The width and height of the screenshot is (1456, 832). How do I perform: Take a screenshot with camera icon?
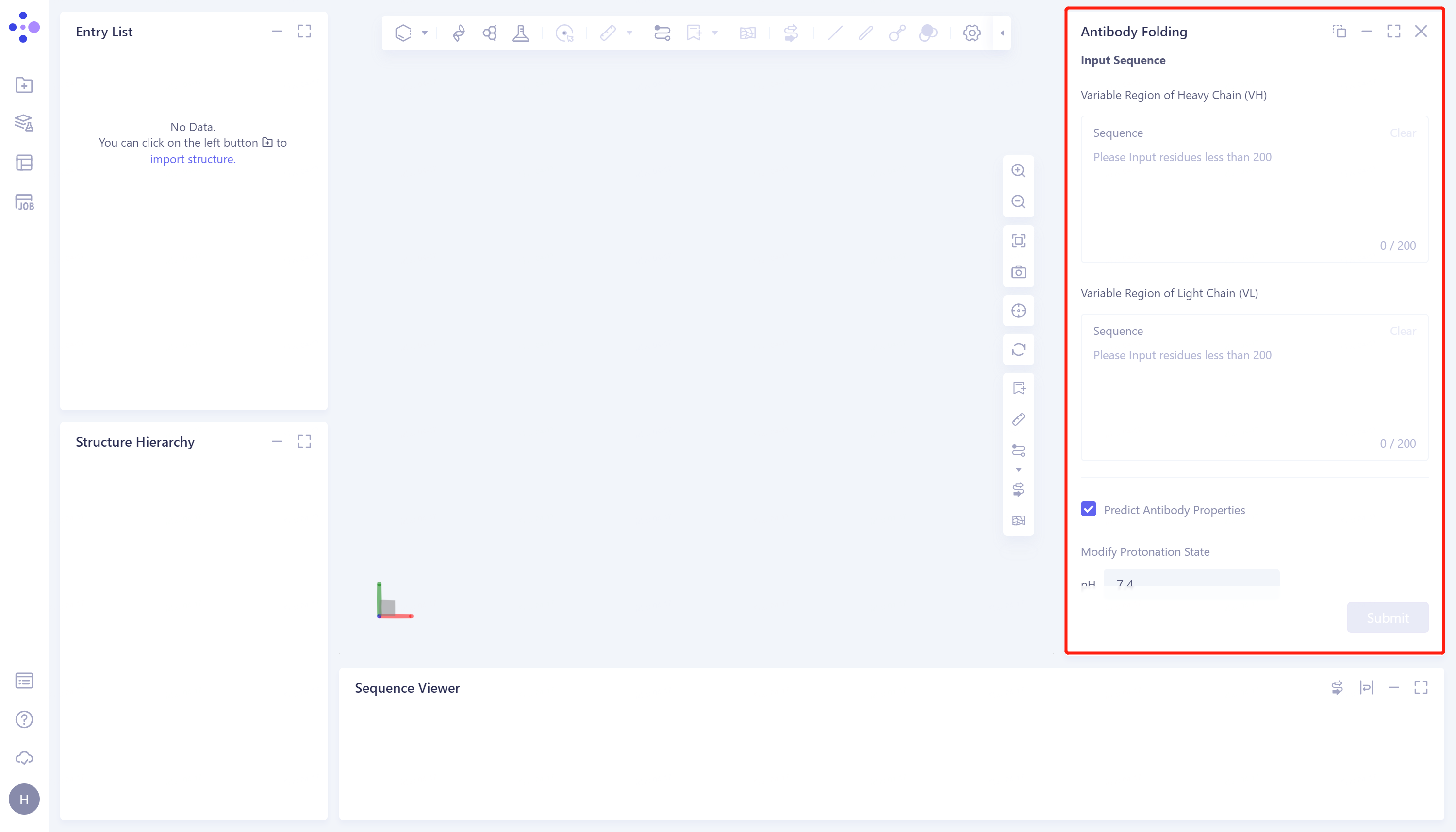[x=1018, y=272]
